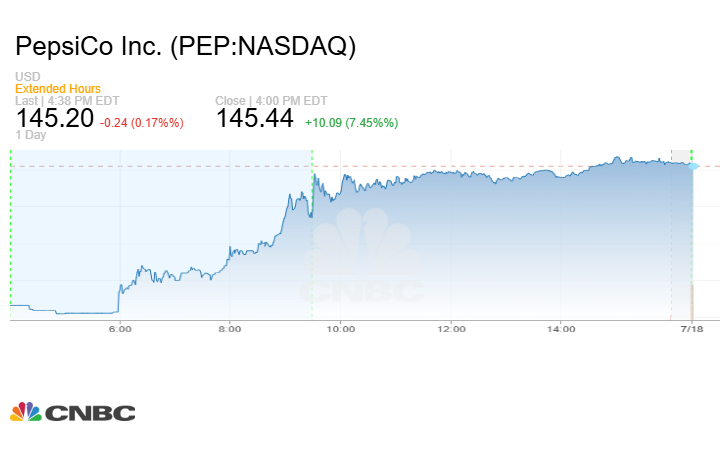The image size is (720, 450).
Task: Click the pre-market shaded chart region
Action: tap(160, 220)
